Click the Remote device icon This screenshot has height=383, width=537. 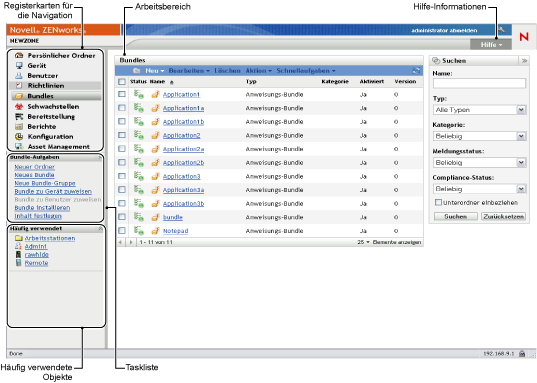[x=18, y=263]
